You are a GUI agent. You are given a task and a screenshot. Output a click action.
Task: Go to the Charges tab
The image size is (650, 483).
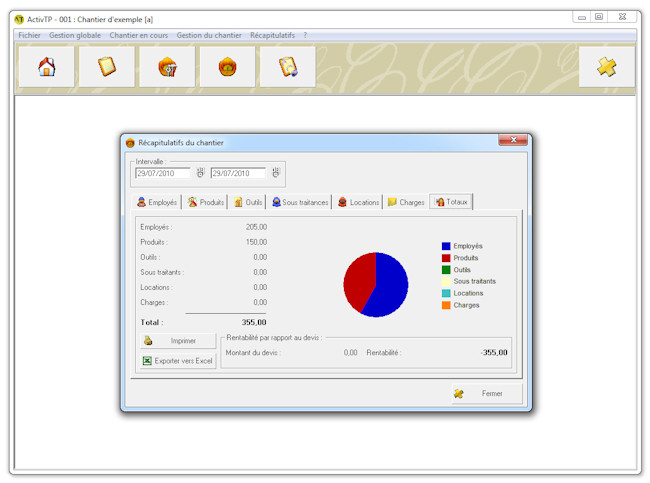coord(406,202)
